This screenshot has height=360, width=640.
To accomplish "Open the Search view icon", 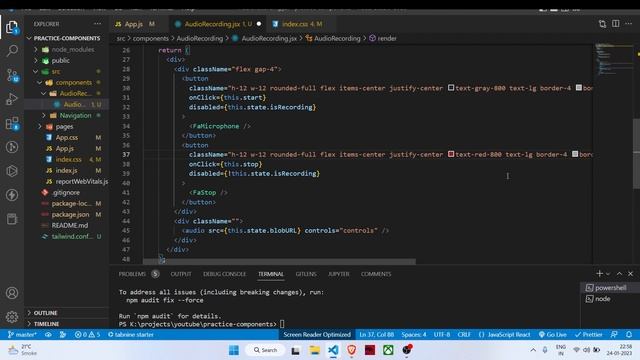I will (12, 51).
